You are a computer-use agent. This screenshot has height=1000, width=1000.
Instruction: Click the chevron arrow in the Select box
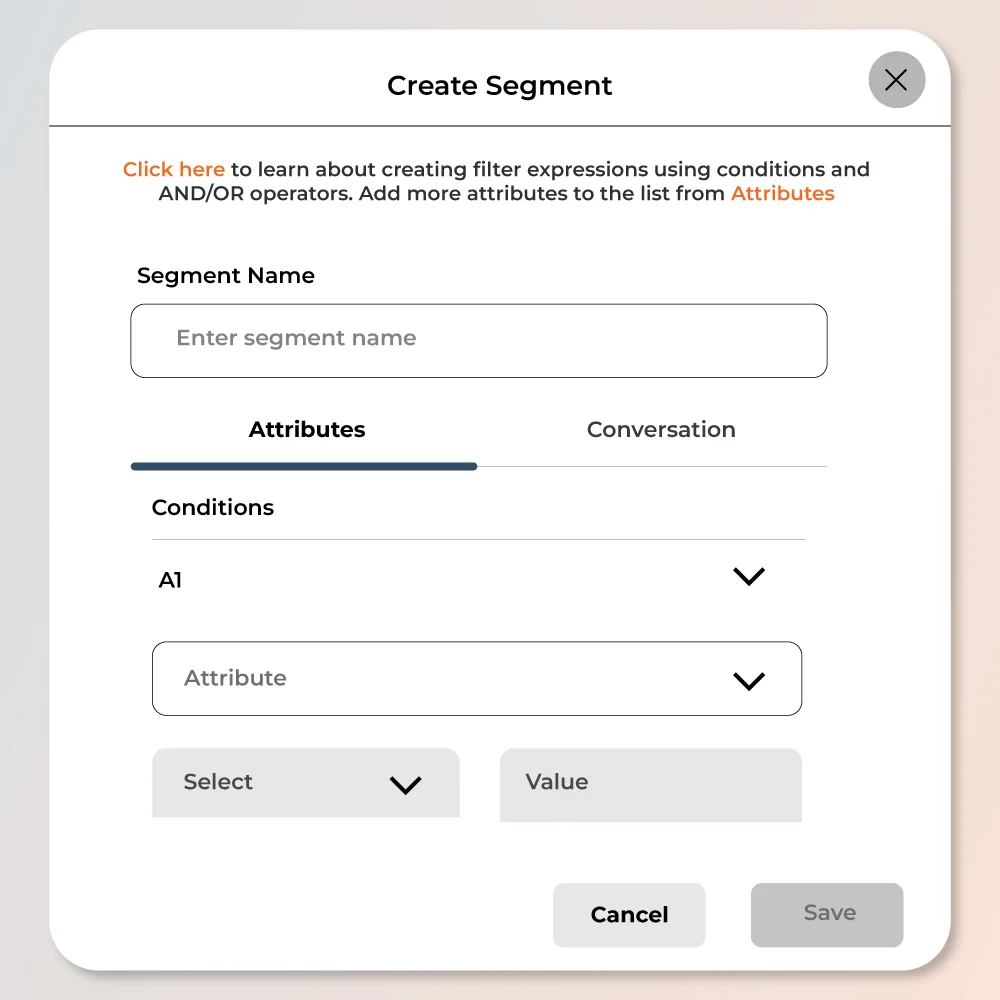coord(405,785)
